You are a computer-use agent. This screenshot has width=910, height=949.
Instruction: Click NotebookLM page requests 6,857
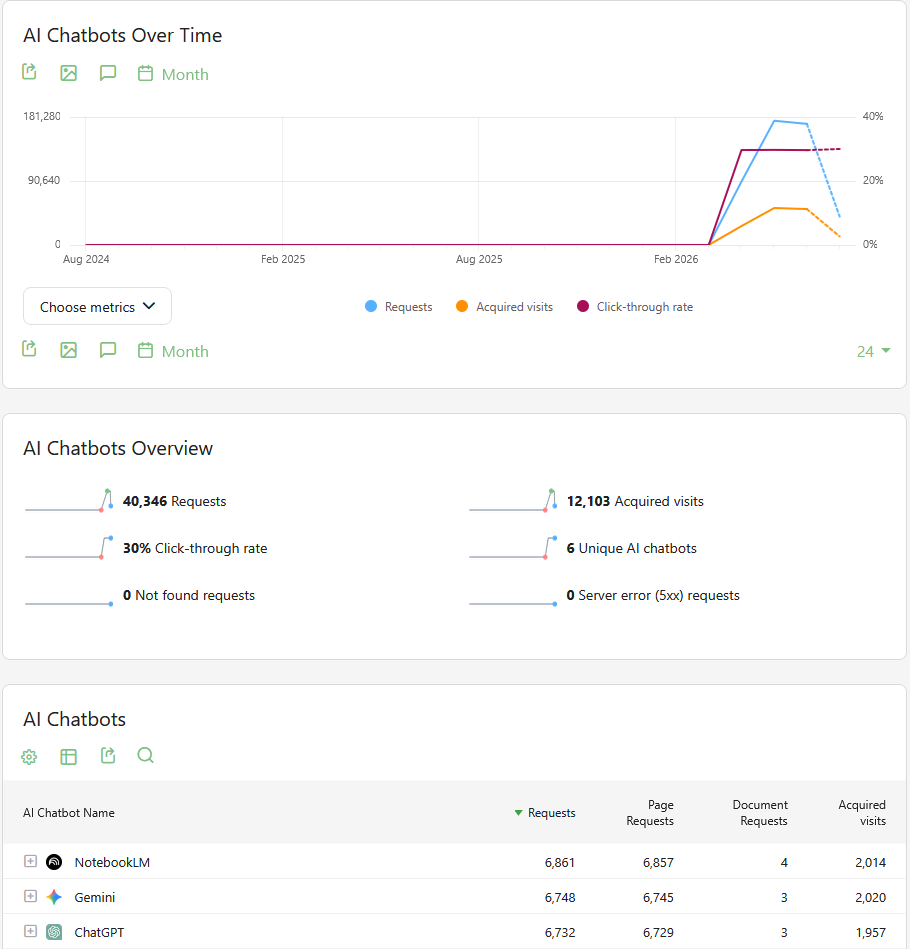pyautogui.click(x=658, y=862)
